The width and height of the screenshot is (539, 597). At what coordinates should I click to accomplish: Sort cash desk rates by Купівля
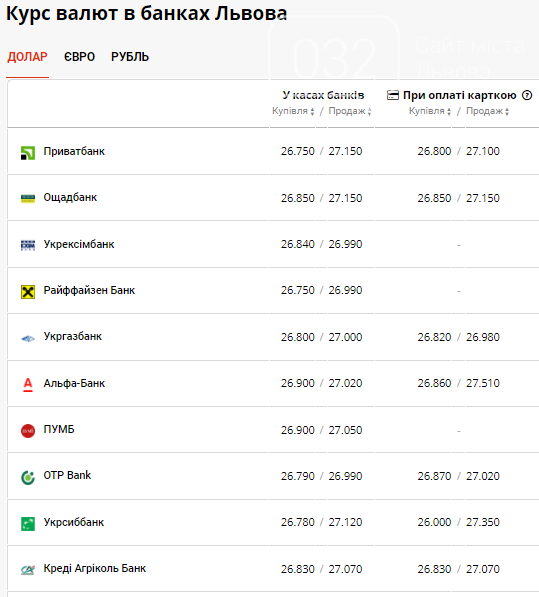293,111
